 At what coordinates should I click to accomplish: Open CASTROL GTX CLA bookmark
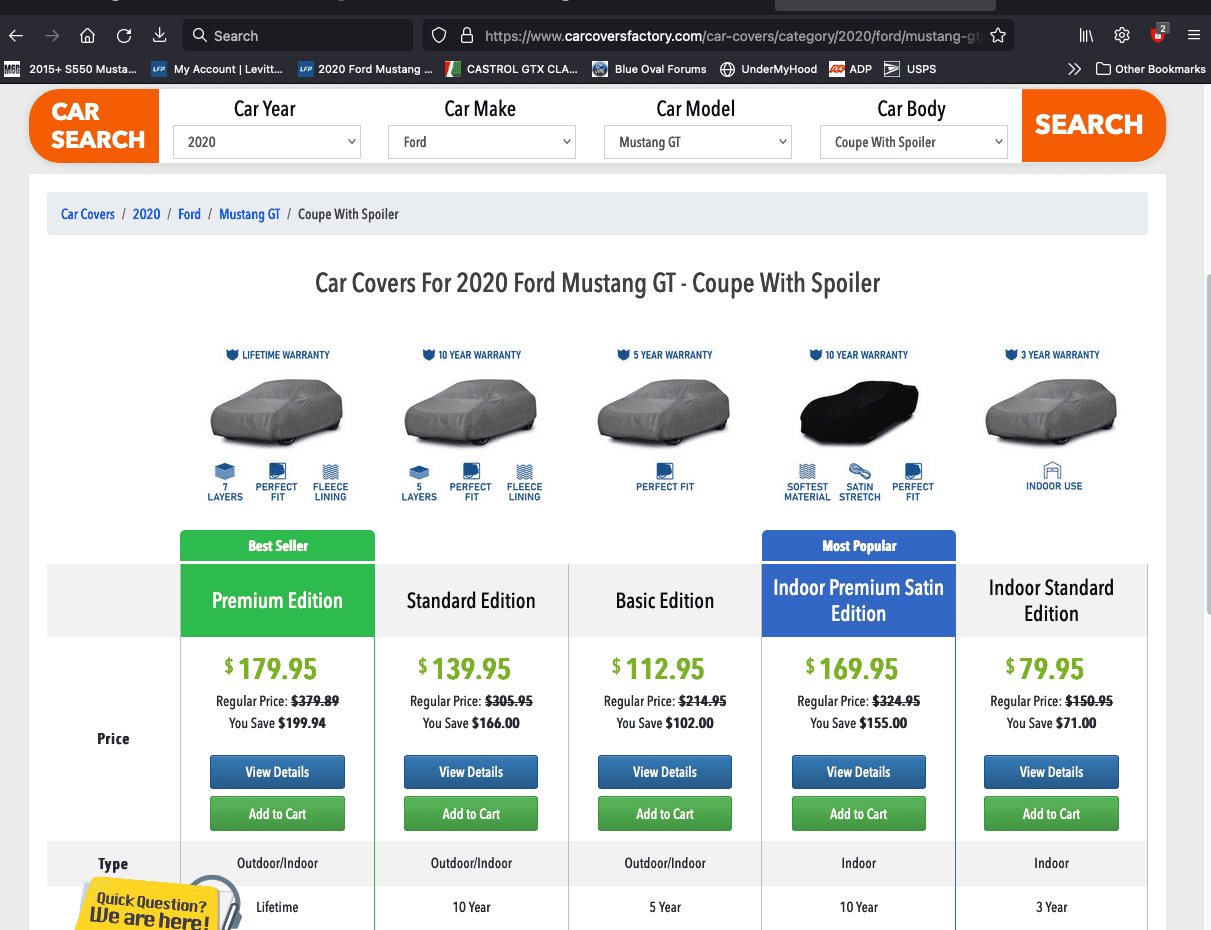click(511, 69)
